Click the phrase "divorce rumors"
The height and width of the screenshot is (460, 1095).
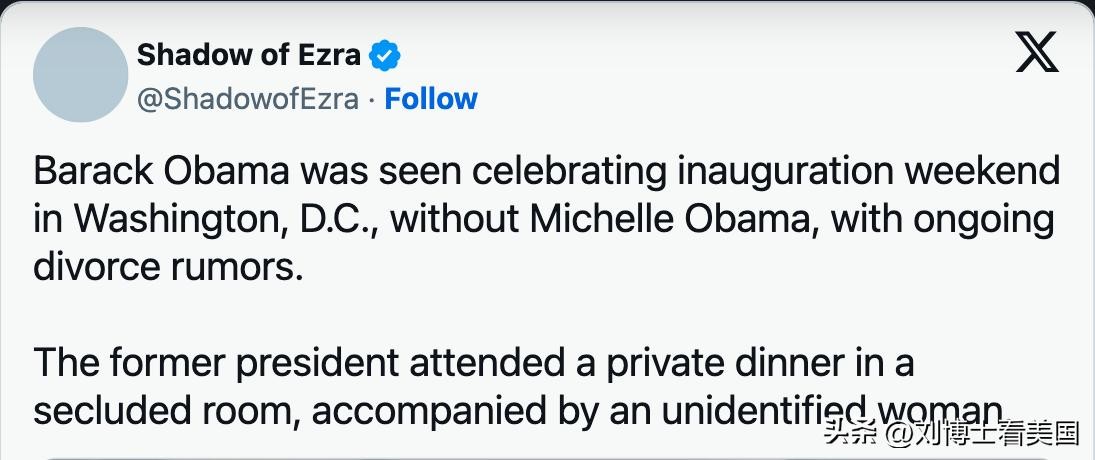(167, 267)
